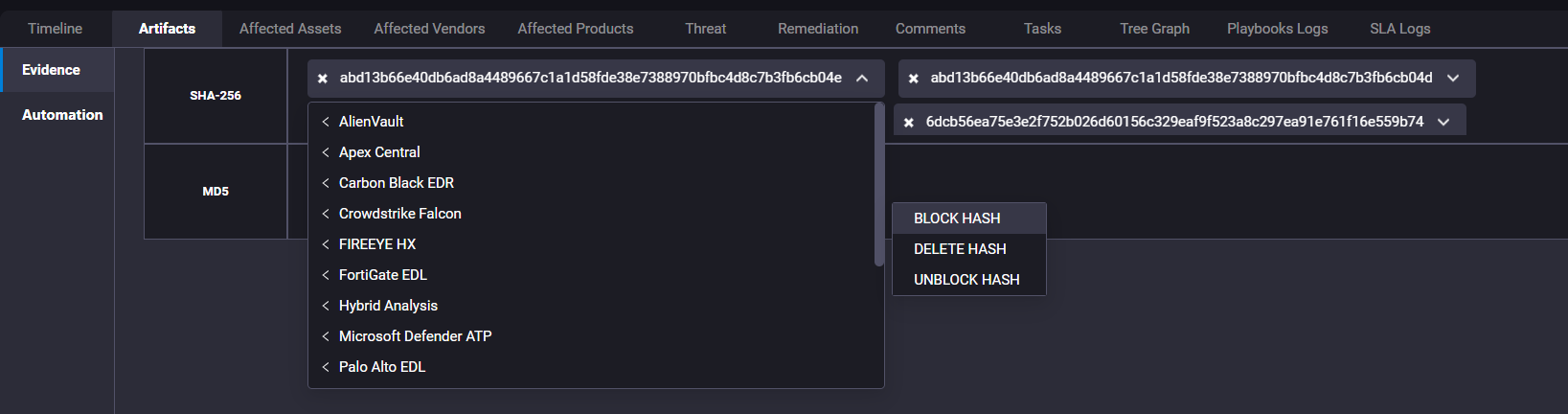
Task: Click the MD5 row label
Action: click(216, 192)
